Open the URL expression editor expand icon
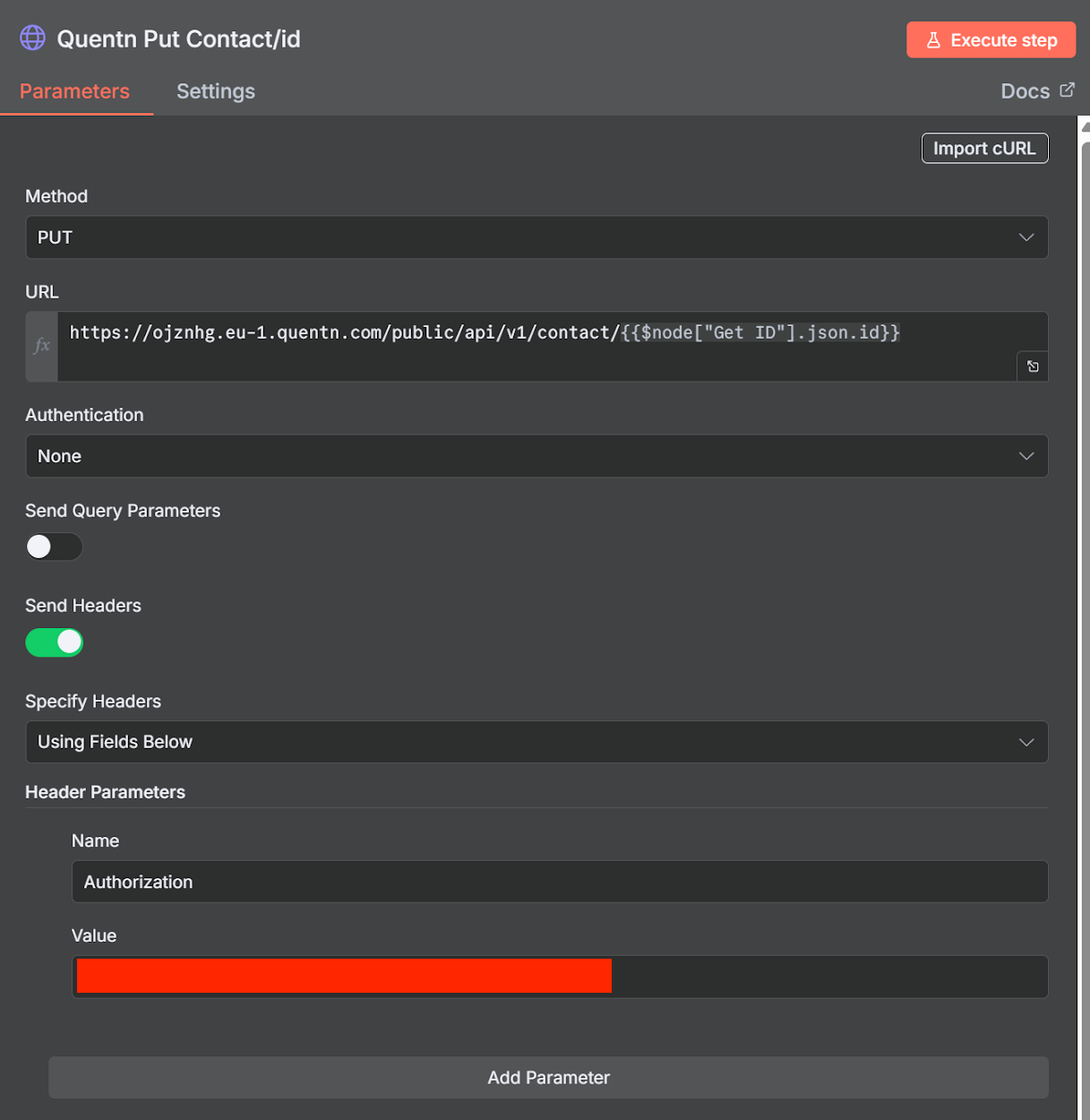 [1033, 366]
